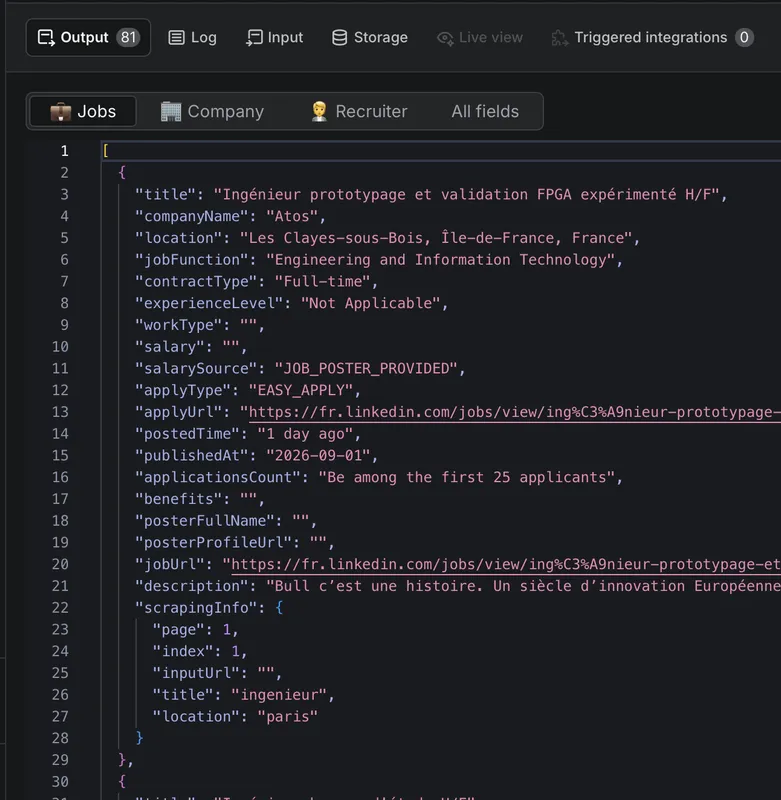
Task: Click the Log list icon
Action: (x=177, y=37)
